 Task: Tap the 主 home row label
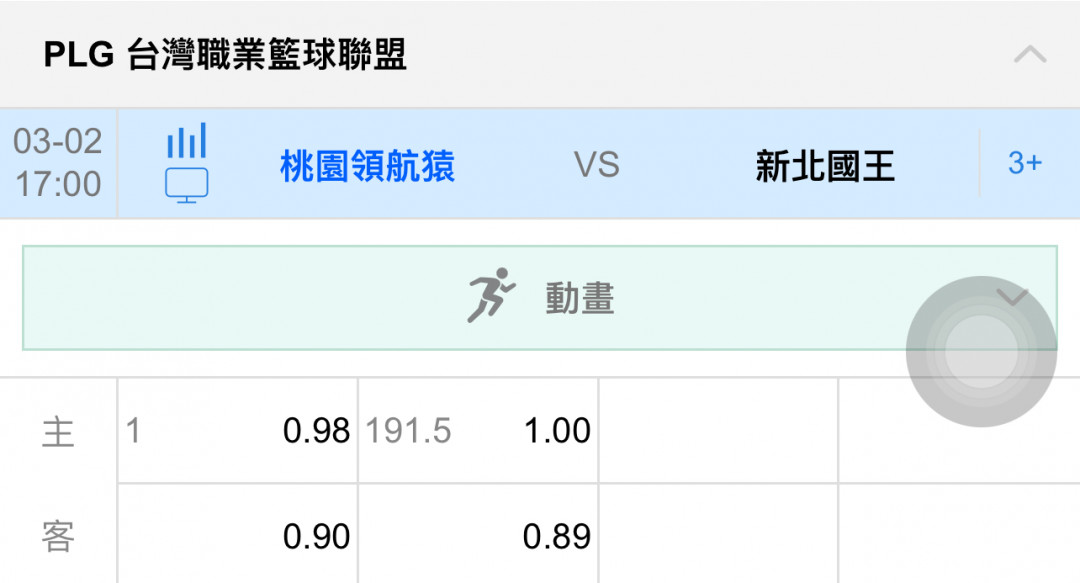point(58,432)
